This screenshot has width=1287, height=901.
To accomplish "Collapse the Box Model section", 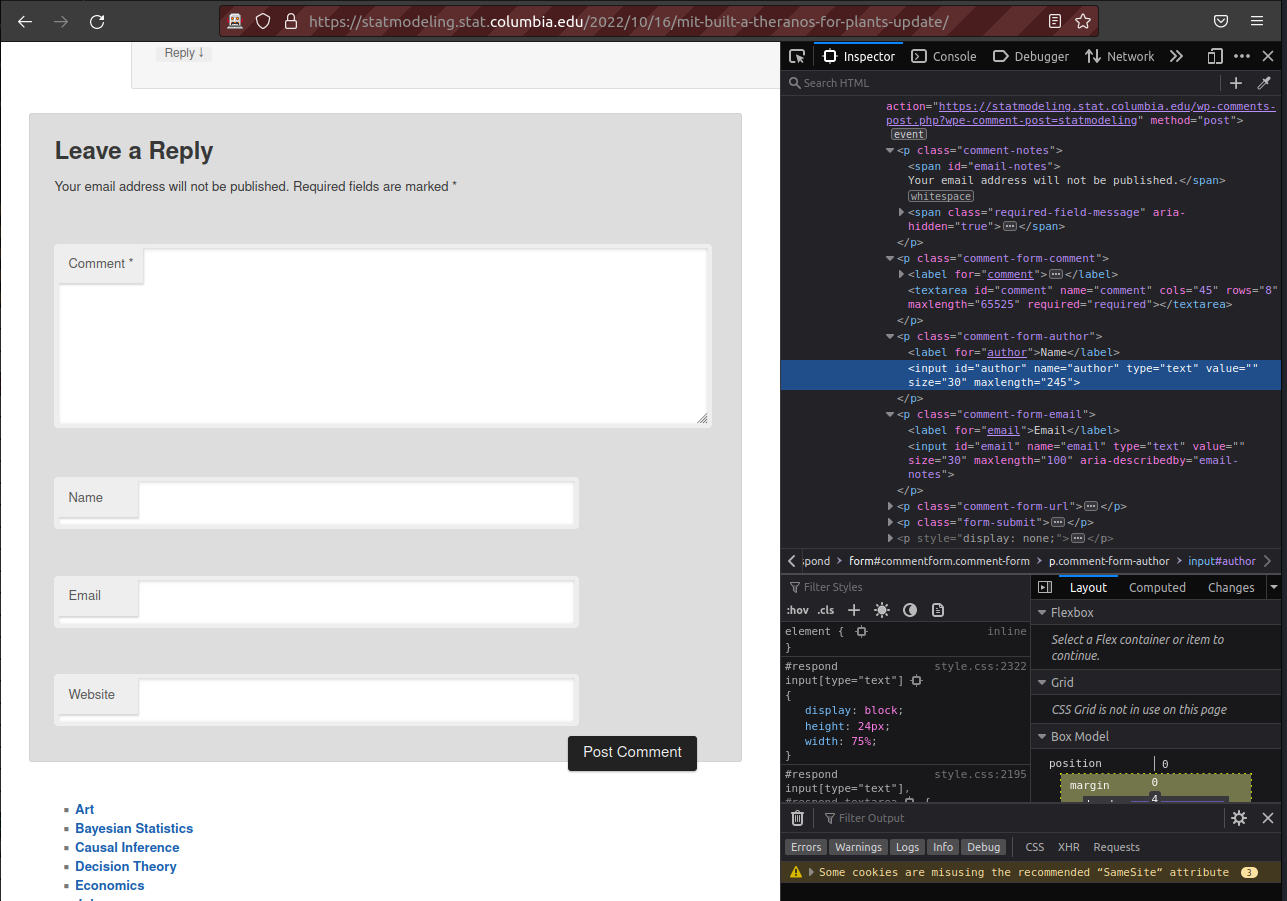I will tap(1042, 737).
